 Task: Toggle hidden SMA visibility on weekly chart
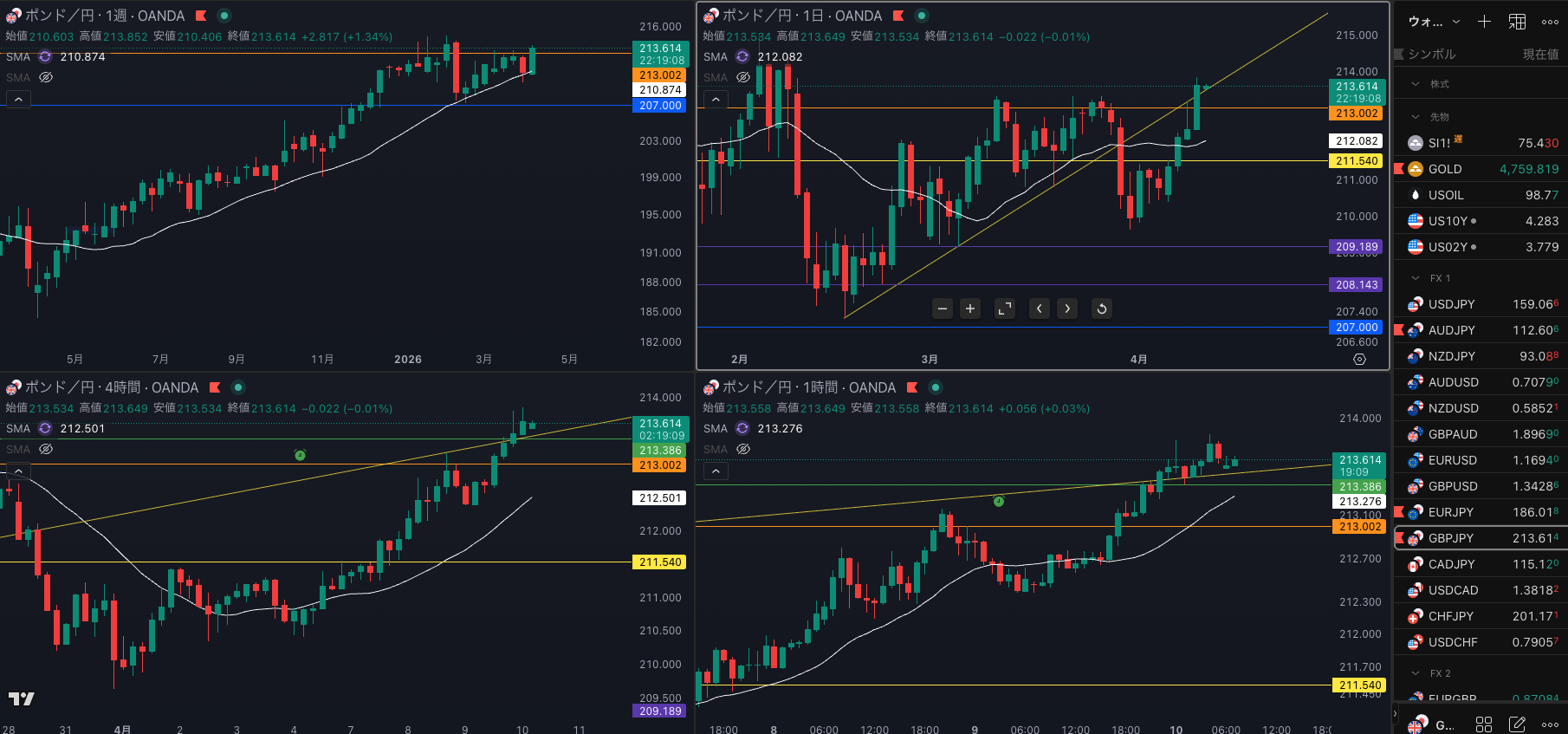[46, 77]
